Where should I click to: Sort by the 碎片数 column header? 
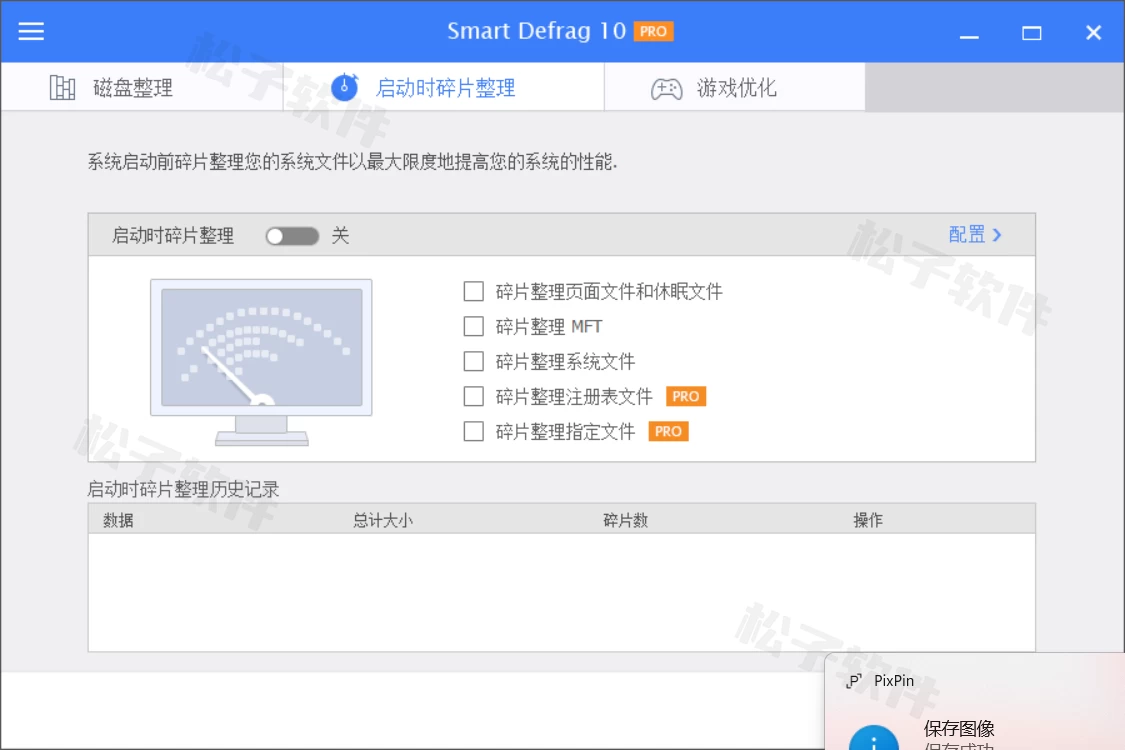pyautogui.click(x=625, y=520)
